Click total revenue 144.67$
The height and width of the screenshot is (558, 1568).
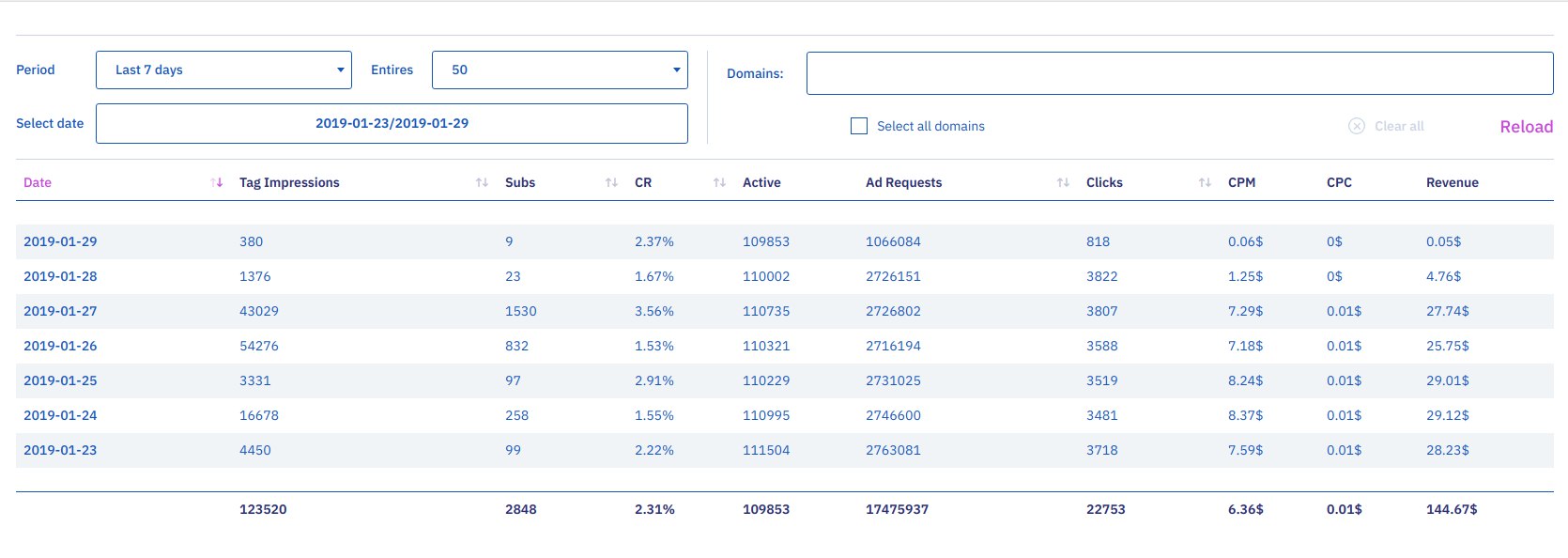tap(1452, 509)
